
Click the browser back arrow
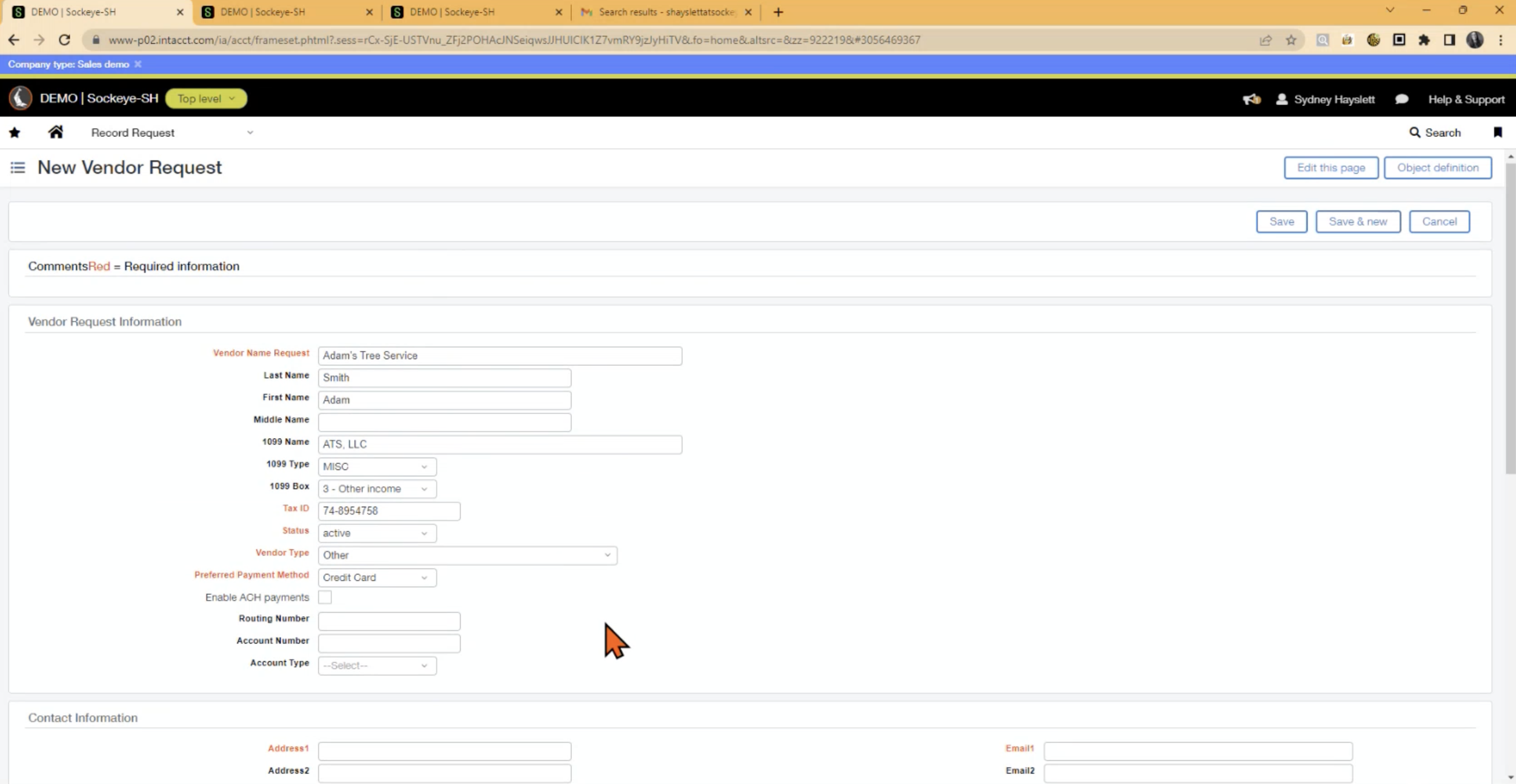point(14,40)
